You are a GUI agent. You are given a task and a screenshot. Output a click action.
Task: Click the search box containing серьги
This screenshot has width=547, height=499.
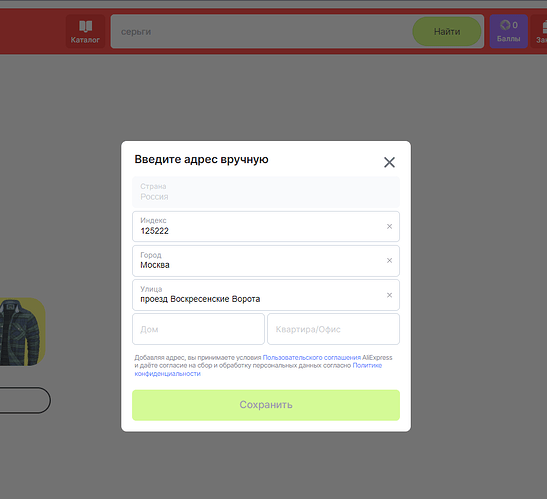[x=262, y=31]
